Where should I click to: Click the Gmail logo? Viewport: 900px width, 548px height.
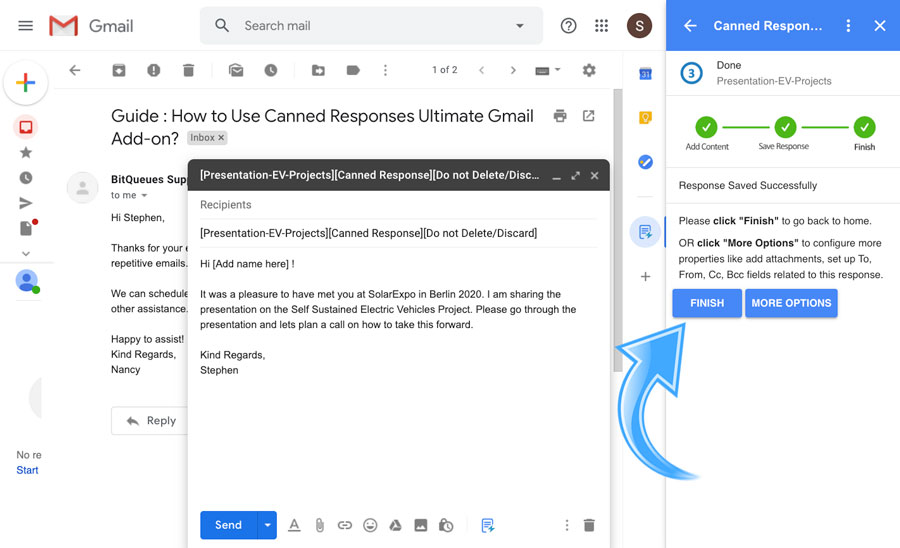(91, 26)
